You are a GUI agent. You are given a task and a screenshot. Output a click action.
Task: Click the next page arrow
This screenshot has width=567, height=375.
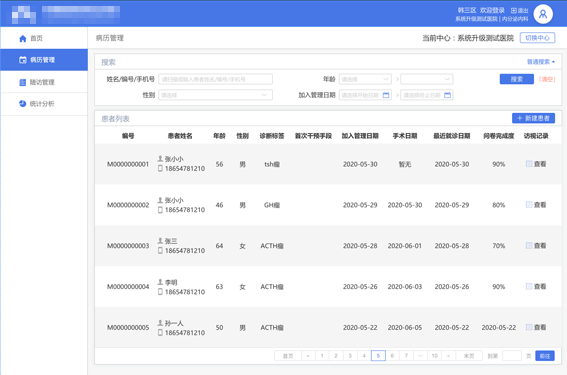click(449, 356)
